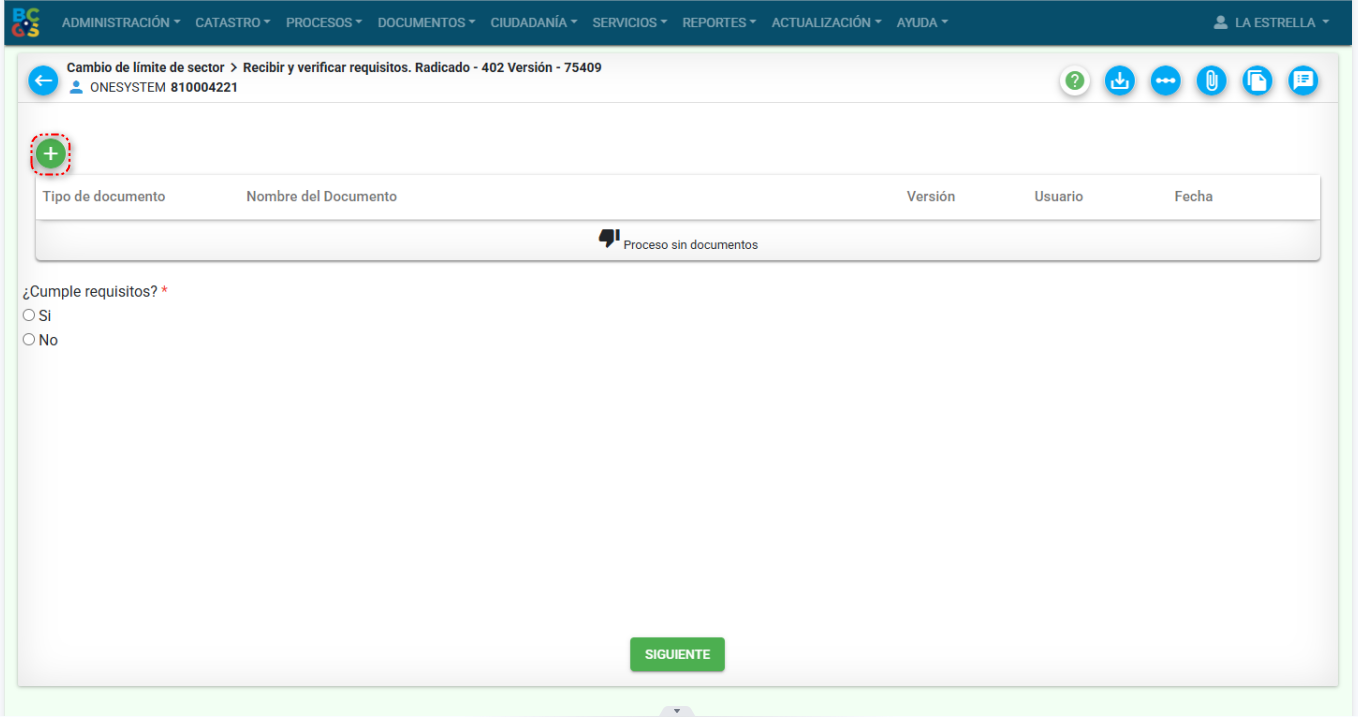The height and width of the screenshot is (717, 1358).
Task: Select the 'No' radio option
Action: 29,340
